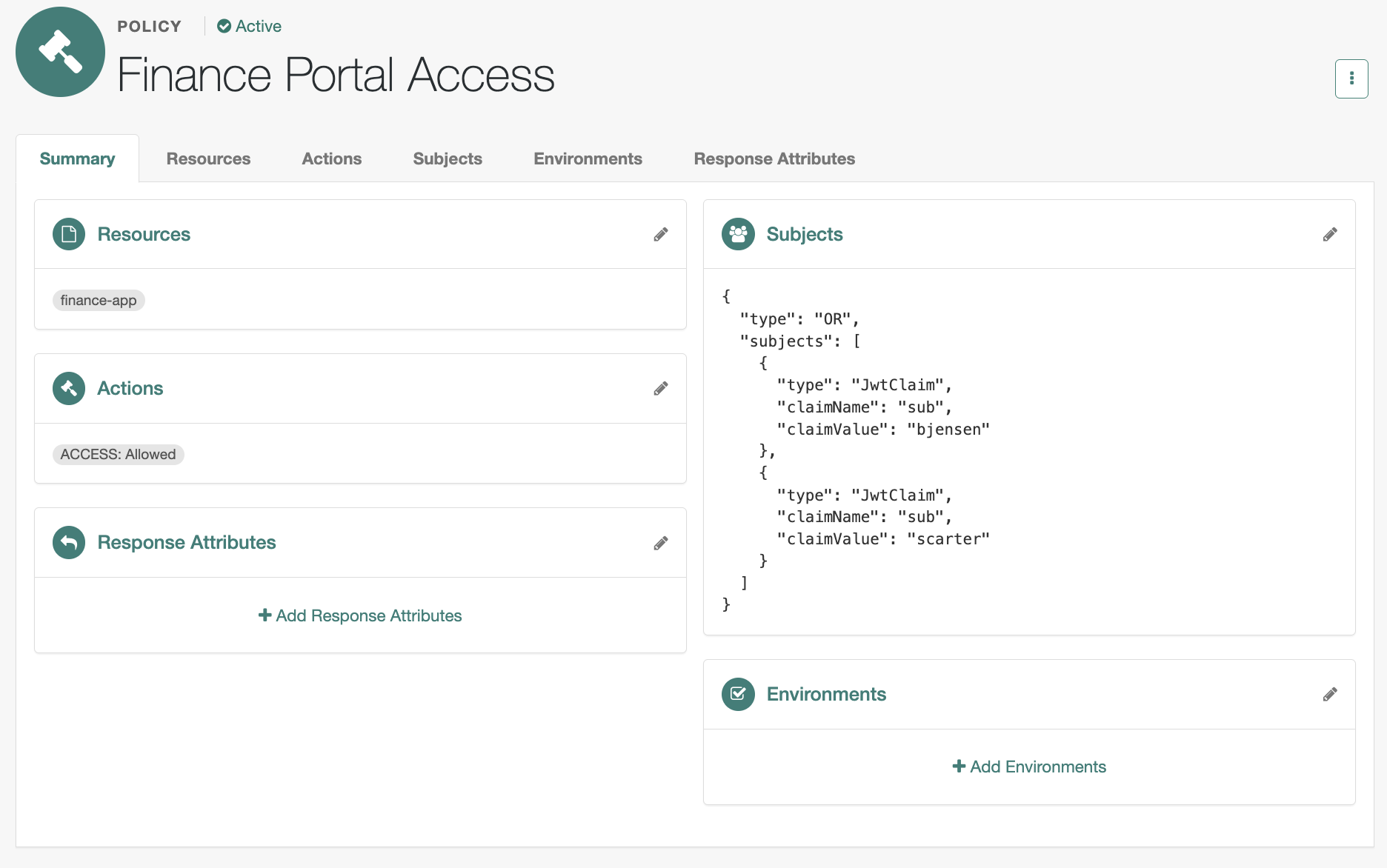Image resolution: width=1387 pixels, height=868 pixels.
Task: Open the three-dot options menu
Action: (1351, 79)
